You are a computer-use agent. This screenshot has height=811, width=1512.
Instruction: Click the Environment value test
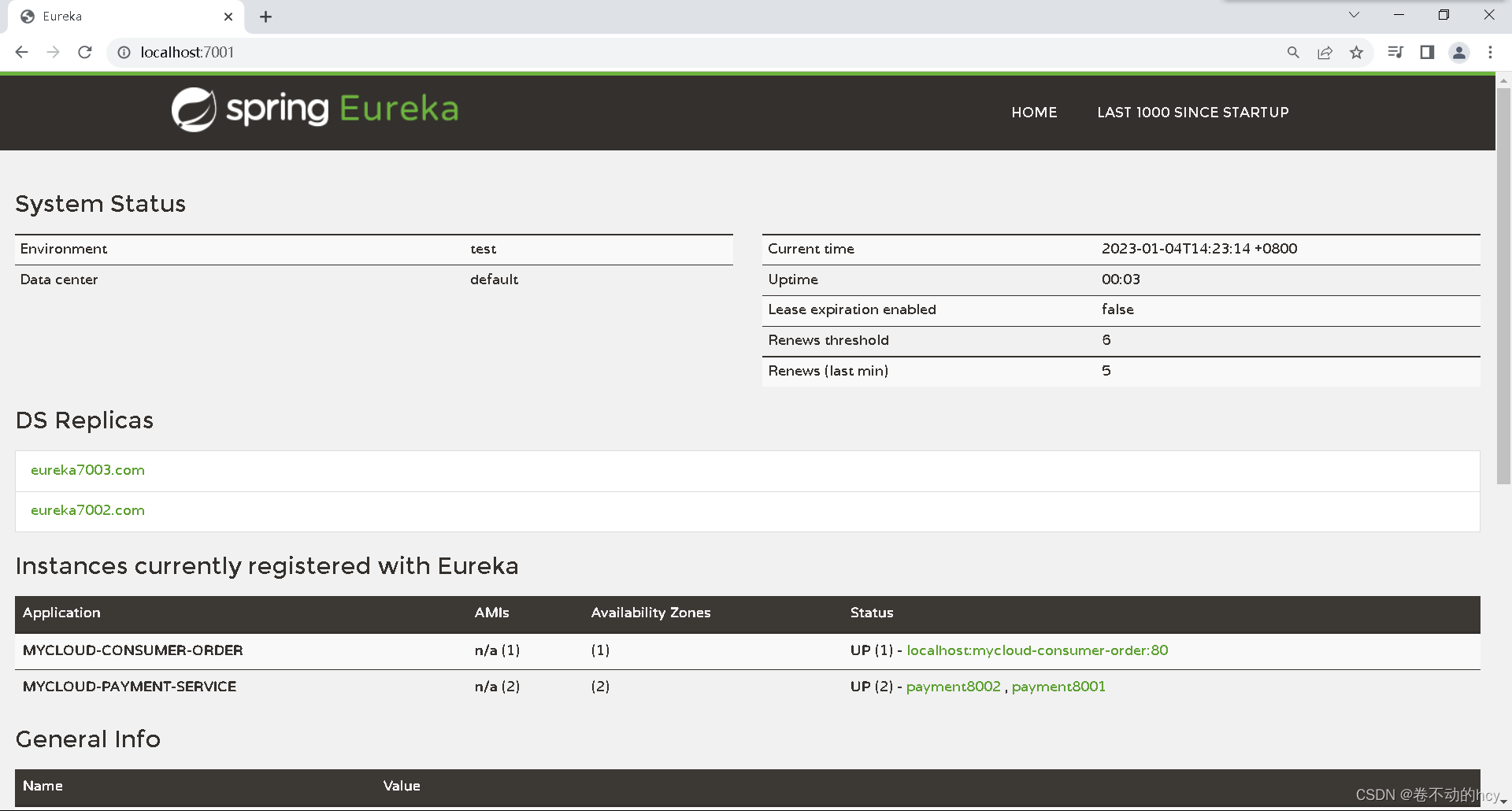[484, 249]
